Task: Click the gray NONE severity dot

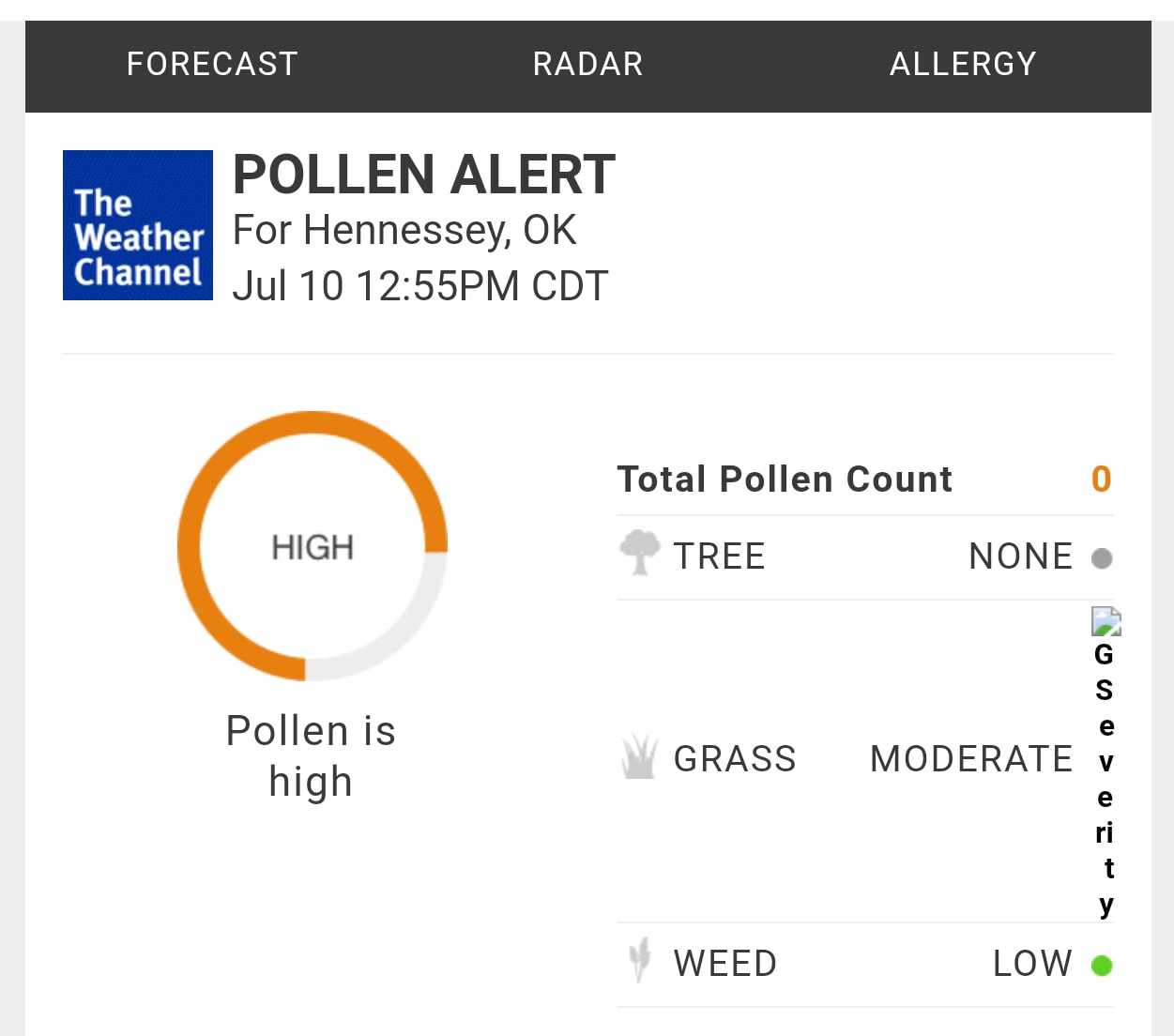Action: pos(1102,558)
